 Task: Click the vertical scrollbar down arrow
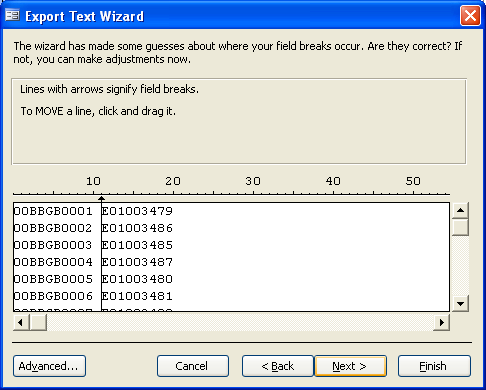click(460, 303)
